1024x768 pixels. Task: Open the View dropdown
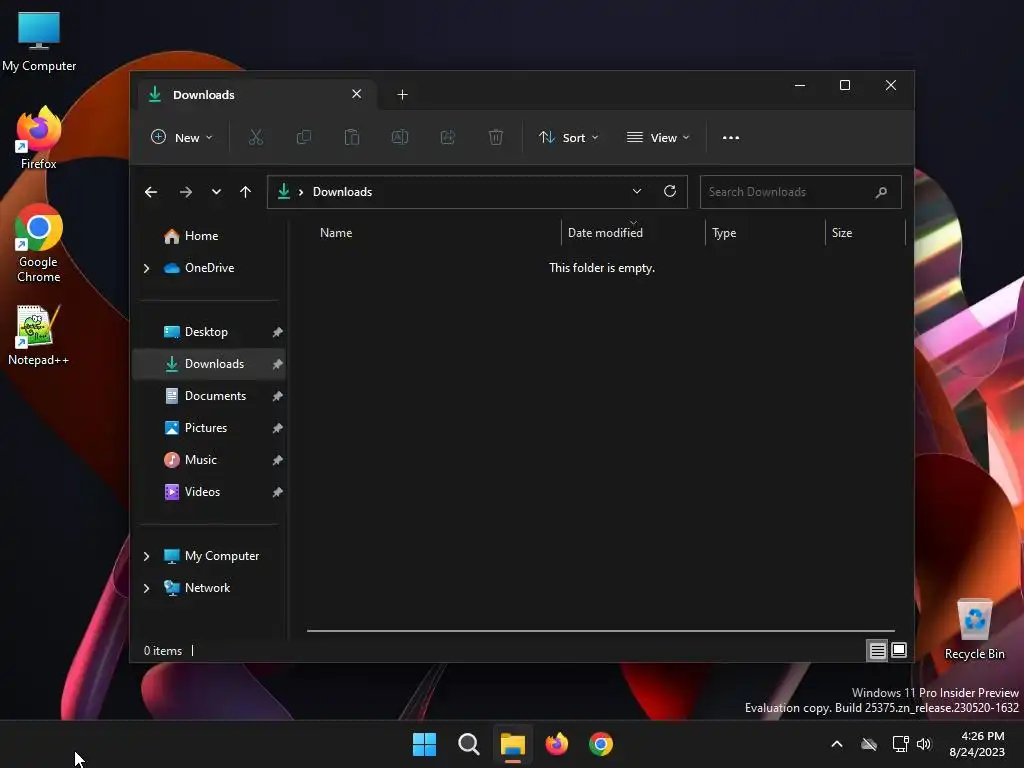click(x=658, y=138)
